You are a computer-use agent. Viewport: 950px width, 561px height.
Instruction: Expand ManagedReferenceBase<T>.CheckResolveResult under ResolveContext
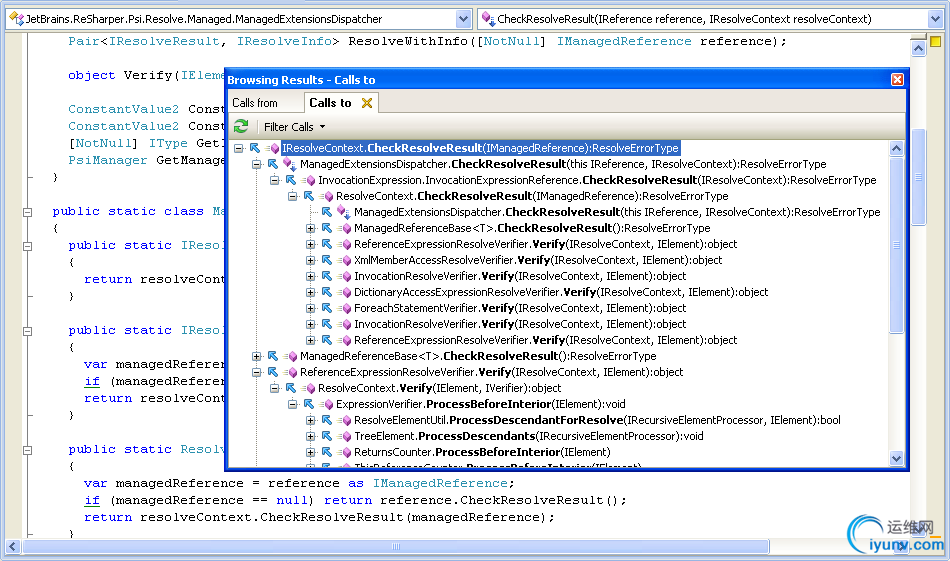tap(311, 228)
